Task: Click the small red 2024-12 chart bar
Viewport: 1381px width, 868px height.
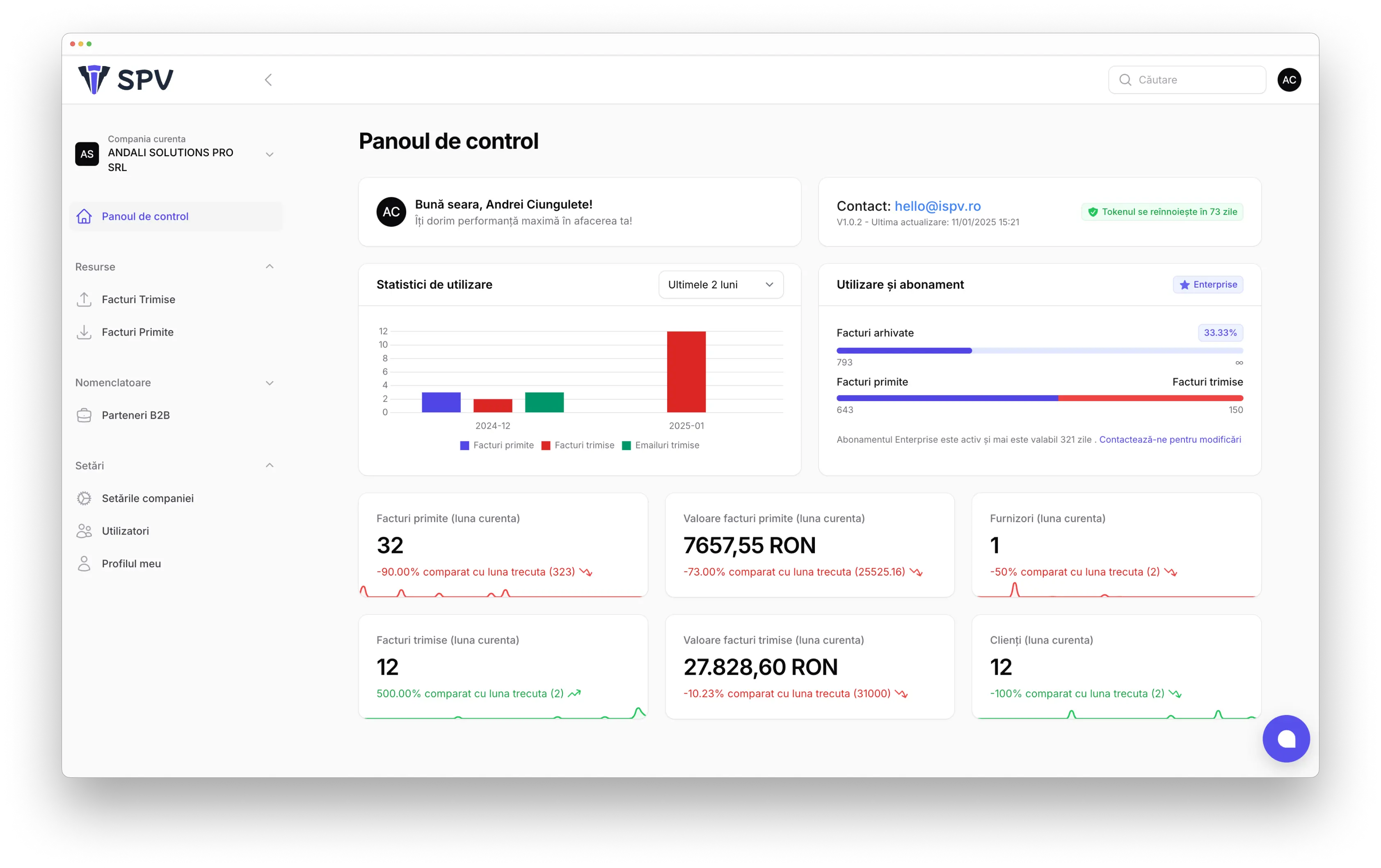Action: coord(493,405)
